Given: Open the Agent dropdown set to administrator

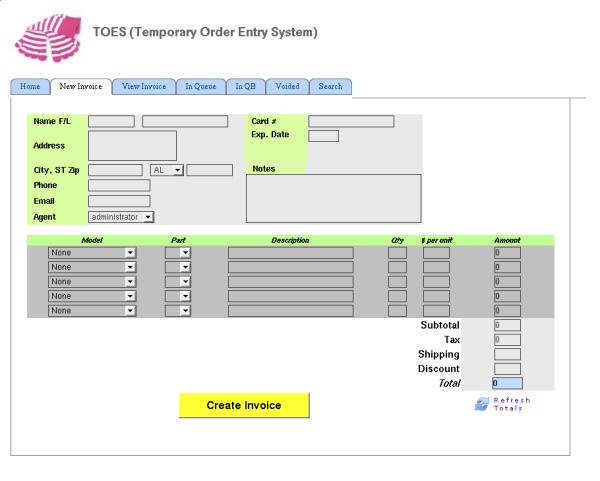Looking at the screenshot, I should pyautogui.click(x=121, y=216).
